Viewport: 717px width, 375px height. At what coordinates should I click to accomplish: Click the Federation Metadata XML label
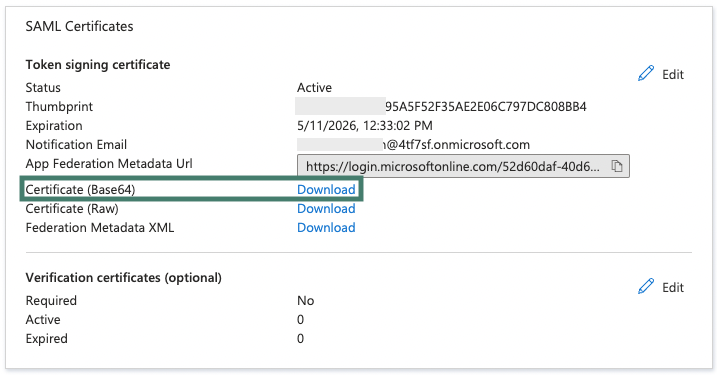click(100, 228)
